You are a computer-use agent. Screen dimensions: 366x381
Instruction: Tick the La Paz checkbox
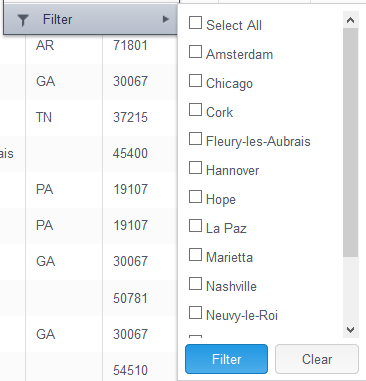[195, 226]
